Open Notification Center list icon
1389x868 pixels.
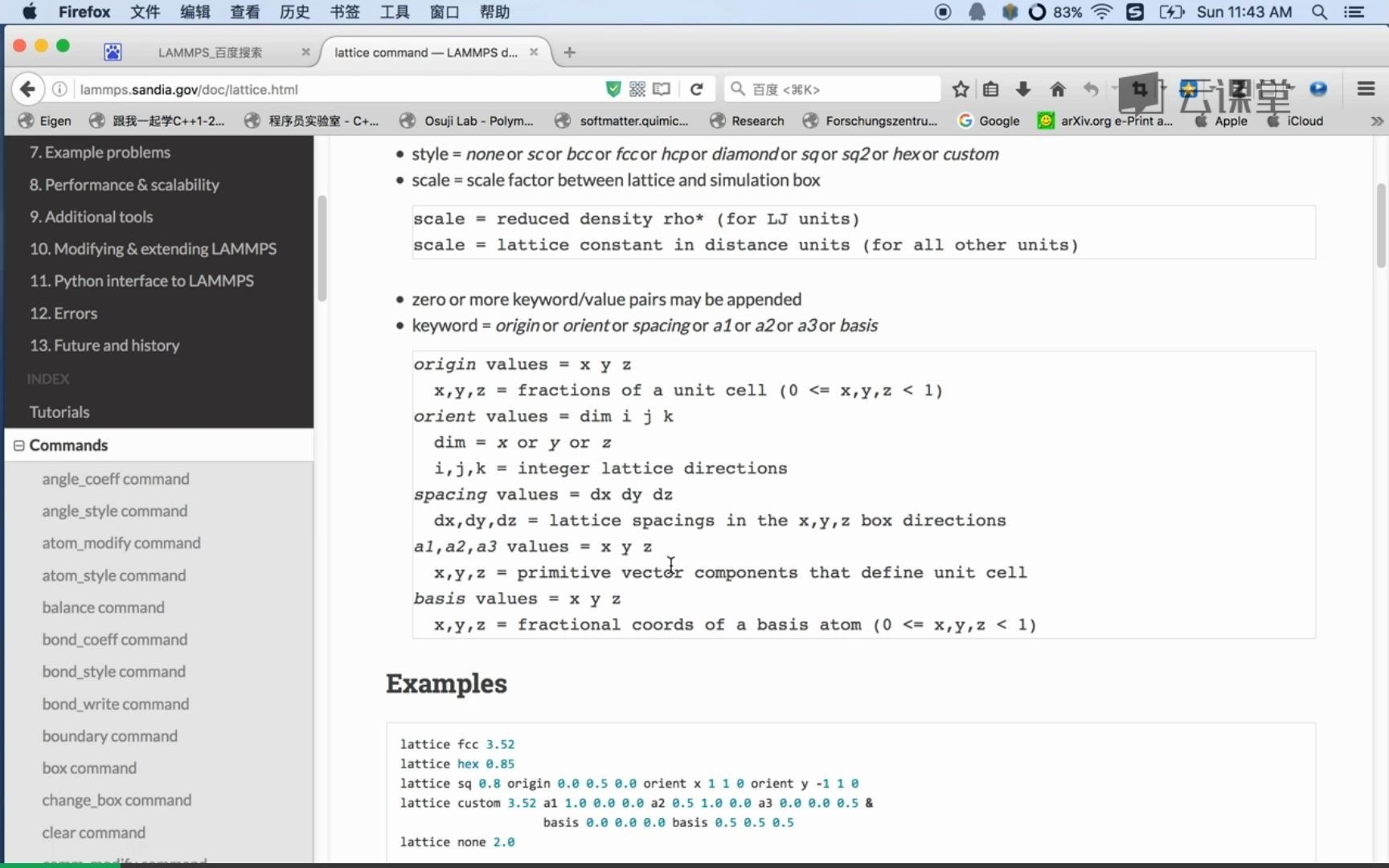click(x=1354, y=12)
